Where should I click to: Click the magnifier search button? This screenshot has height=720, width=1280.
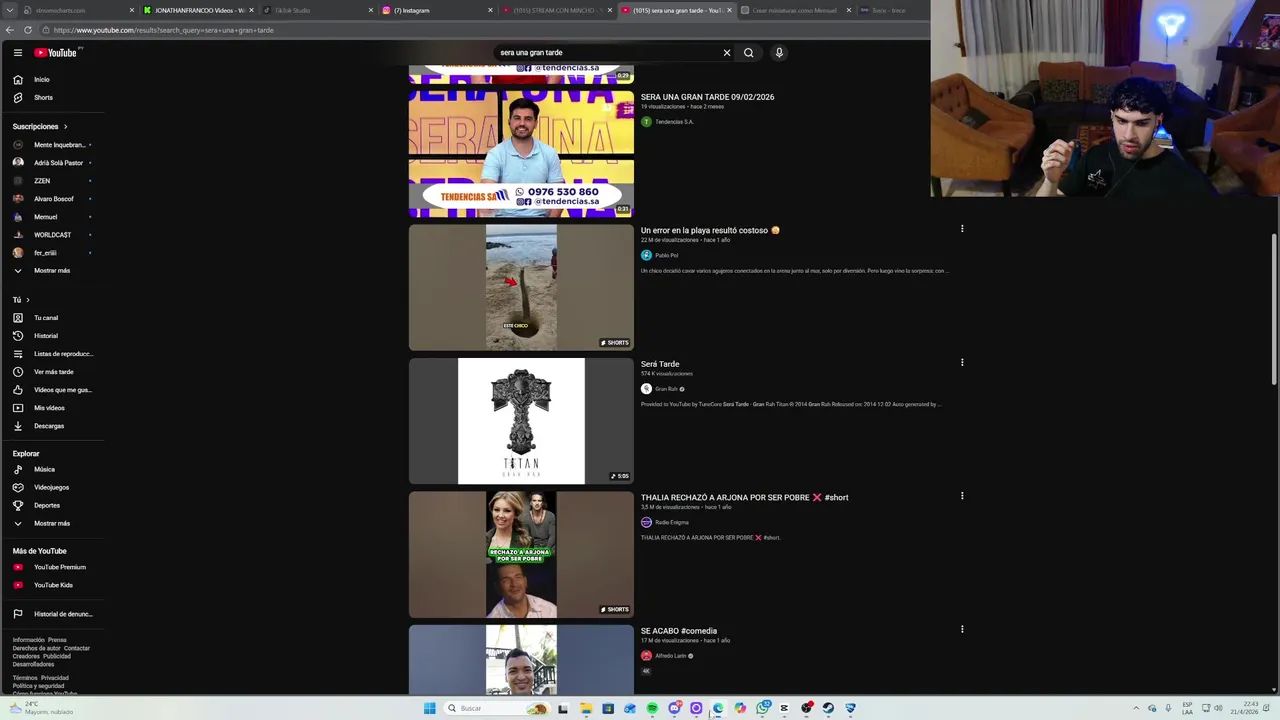coord(748,53)
